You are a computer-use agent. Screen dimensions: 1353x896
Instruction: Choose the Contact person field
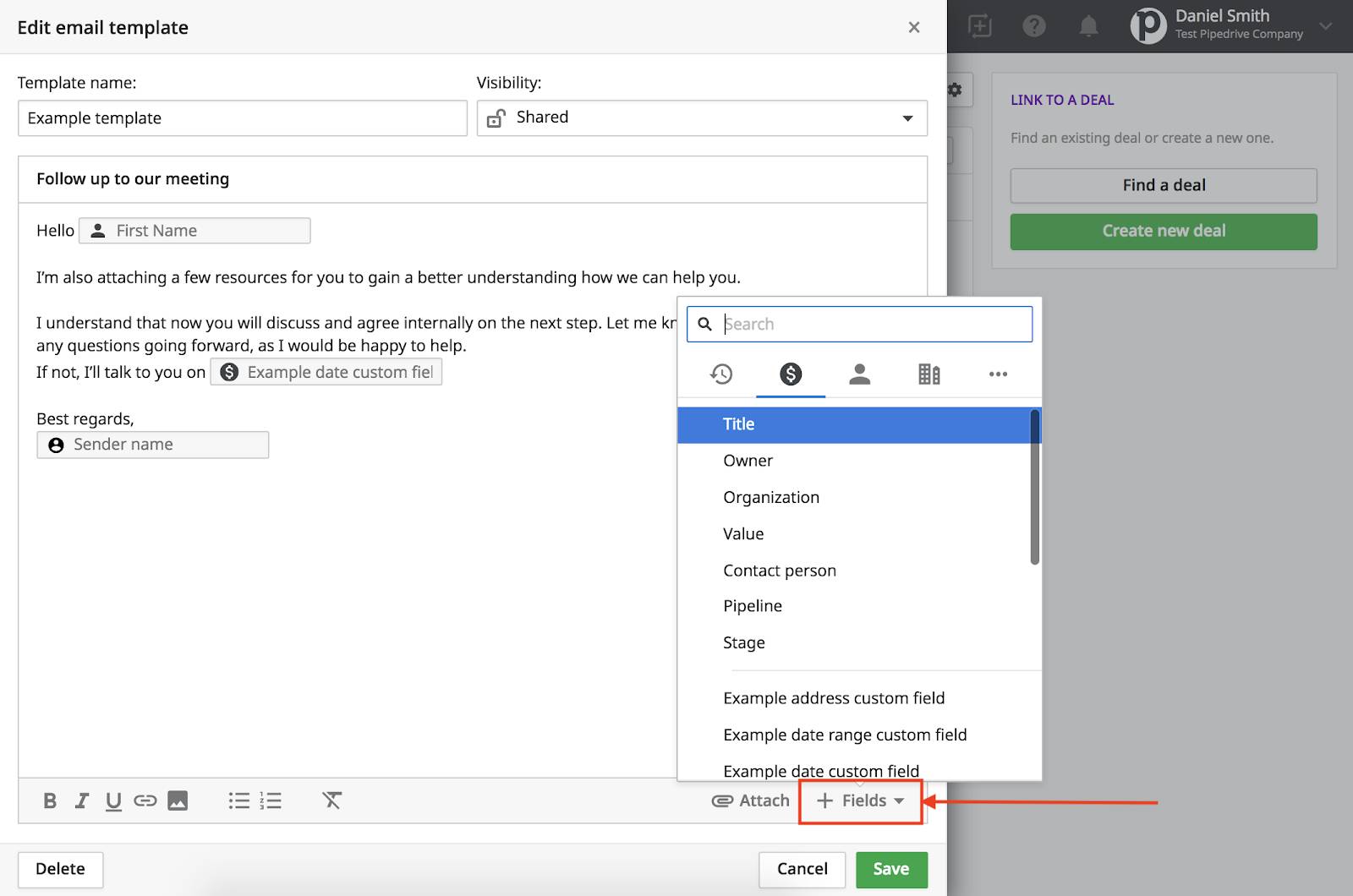pyautogui.click(x=779, y=570)
